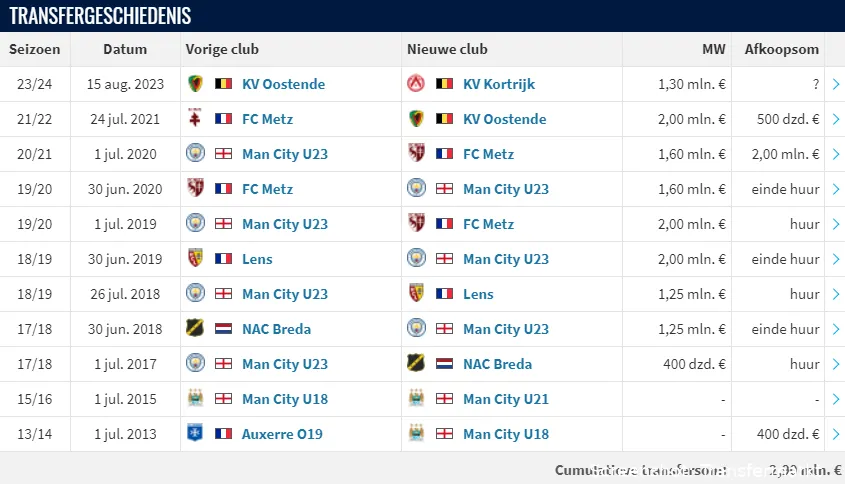
Task: Expand the arrow on the 1 jul. 2013 row
Action: tap(835, 434)
